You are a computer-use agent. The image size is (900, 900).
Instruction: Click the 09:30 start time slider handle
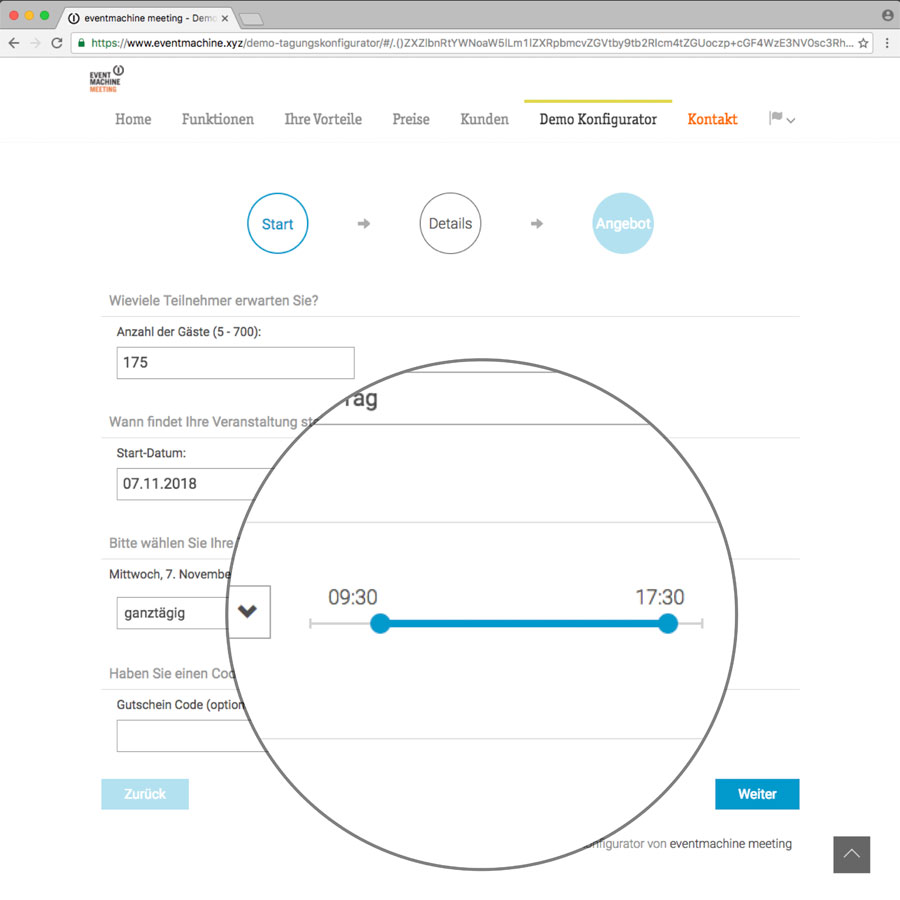tap(380, 624)
